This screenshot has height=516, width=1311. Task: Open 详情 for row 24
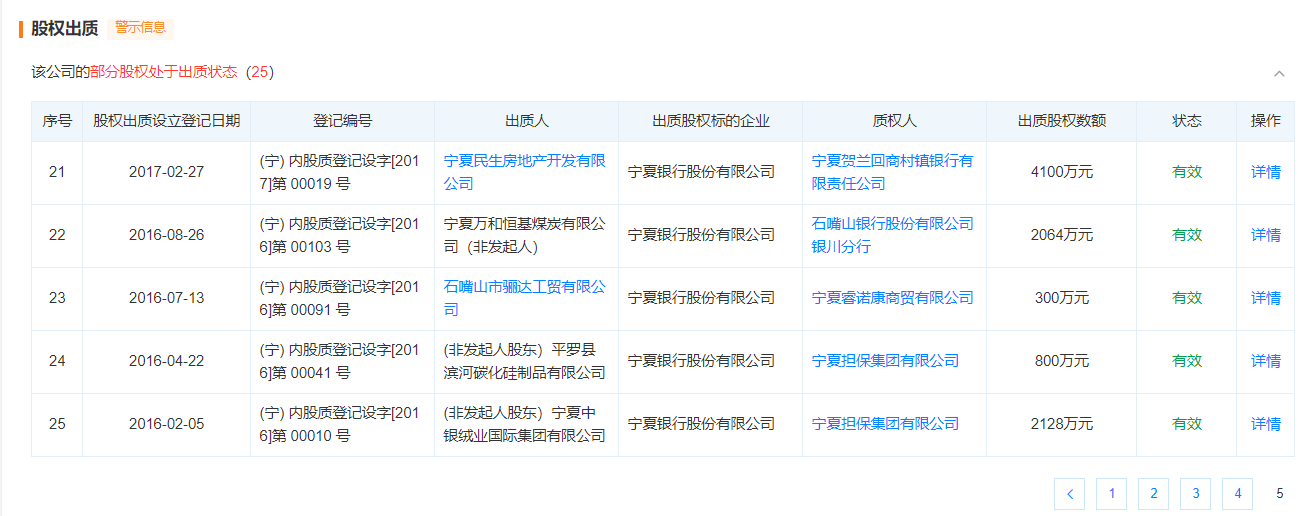tap(1265, 361)
